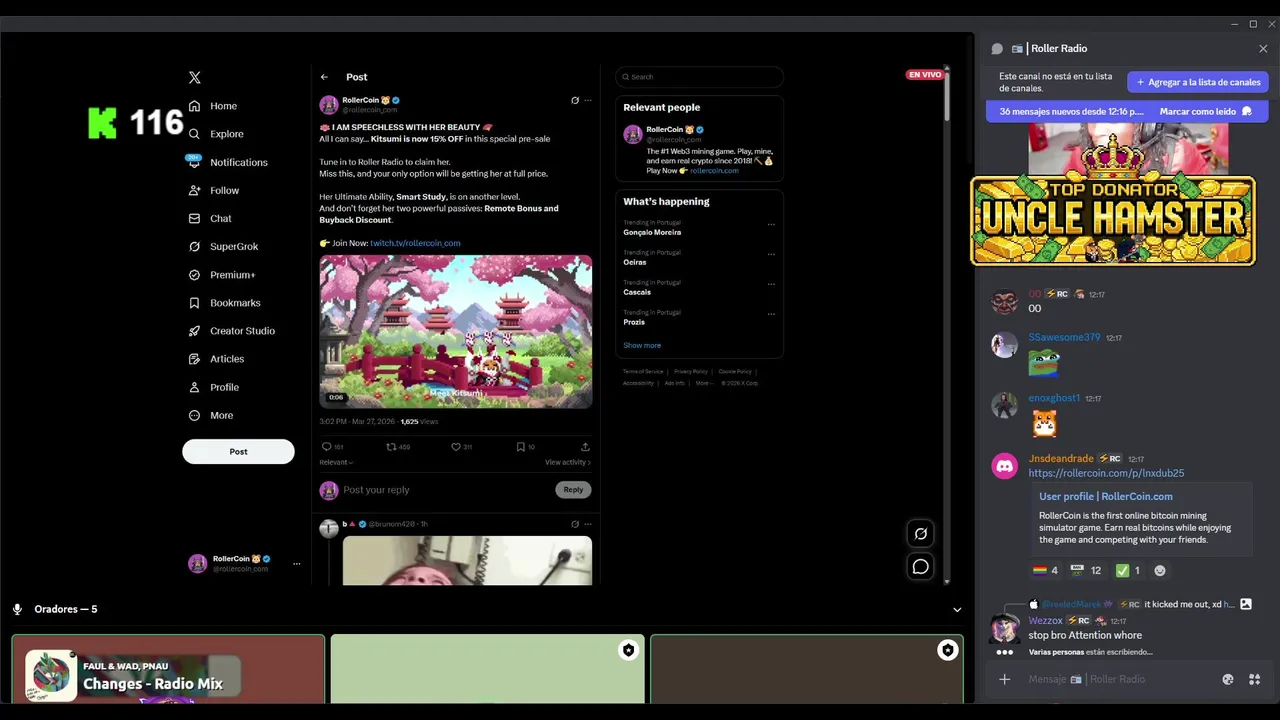Open the apps launcher icon in message bar

click(x=1254, y=679)
